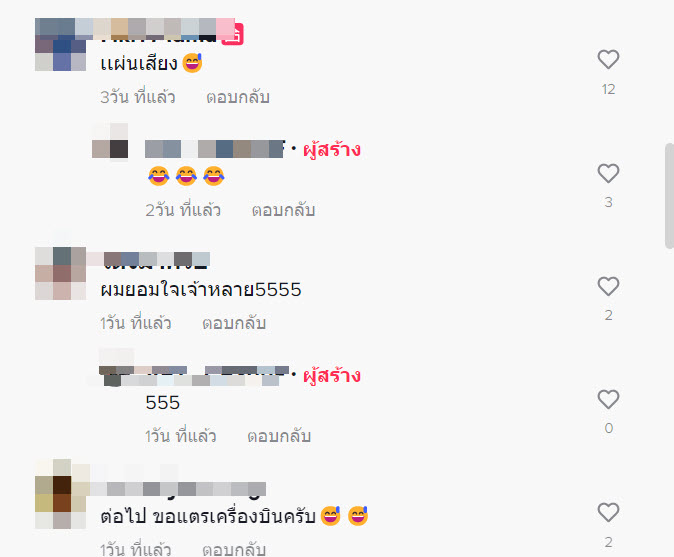Image resolution: width=674 pixels, height=557 pixels.
Task: Like the creator's laughing emoji reply
Action: click(x=608, y=173)
